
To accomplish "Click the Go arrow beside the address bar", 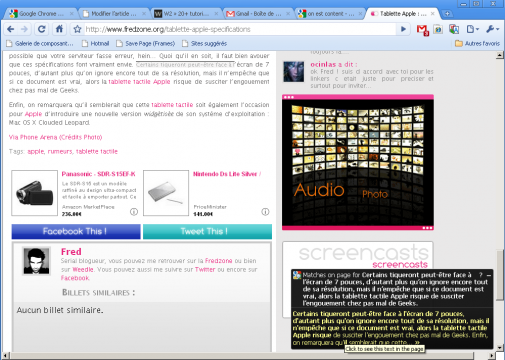I will click(x=403, y=29).
